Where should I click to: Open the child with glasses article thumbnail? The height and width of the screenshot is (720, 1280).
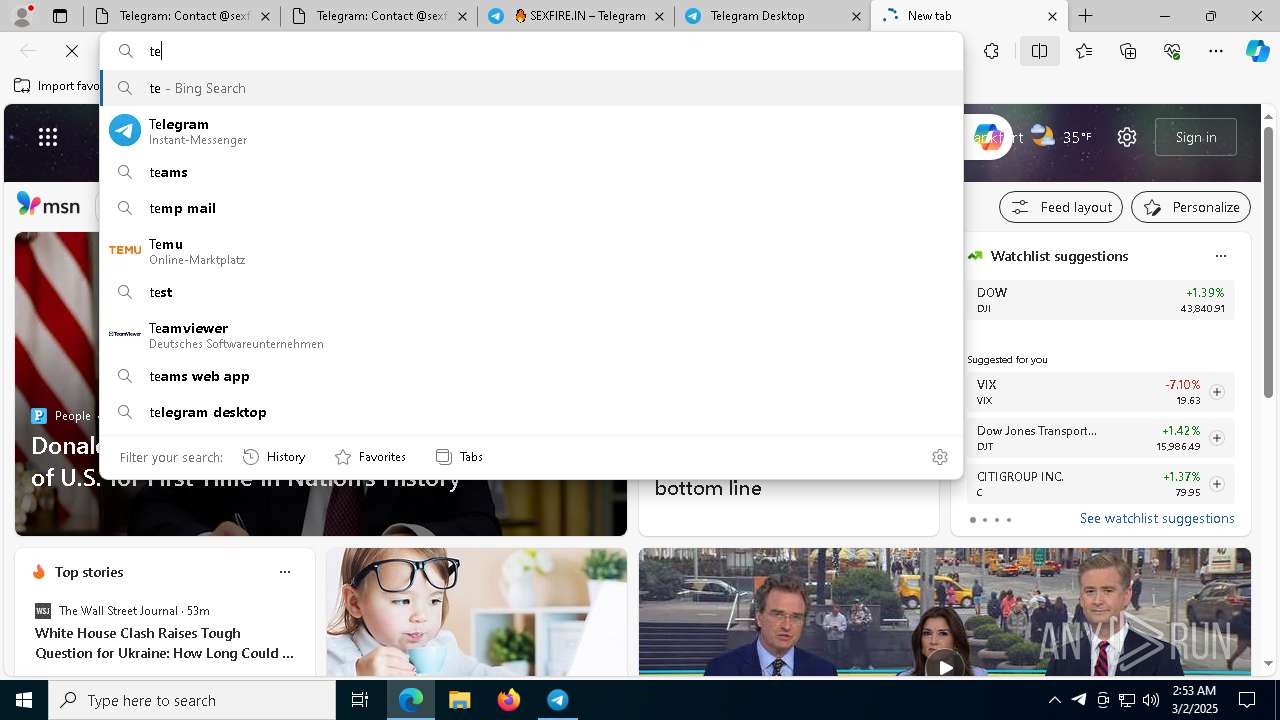pyautogui.click(x=477, y=612)
